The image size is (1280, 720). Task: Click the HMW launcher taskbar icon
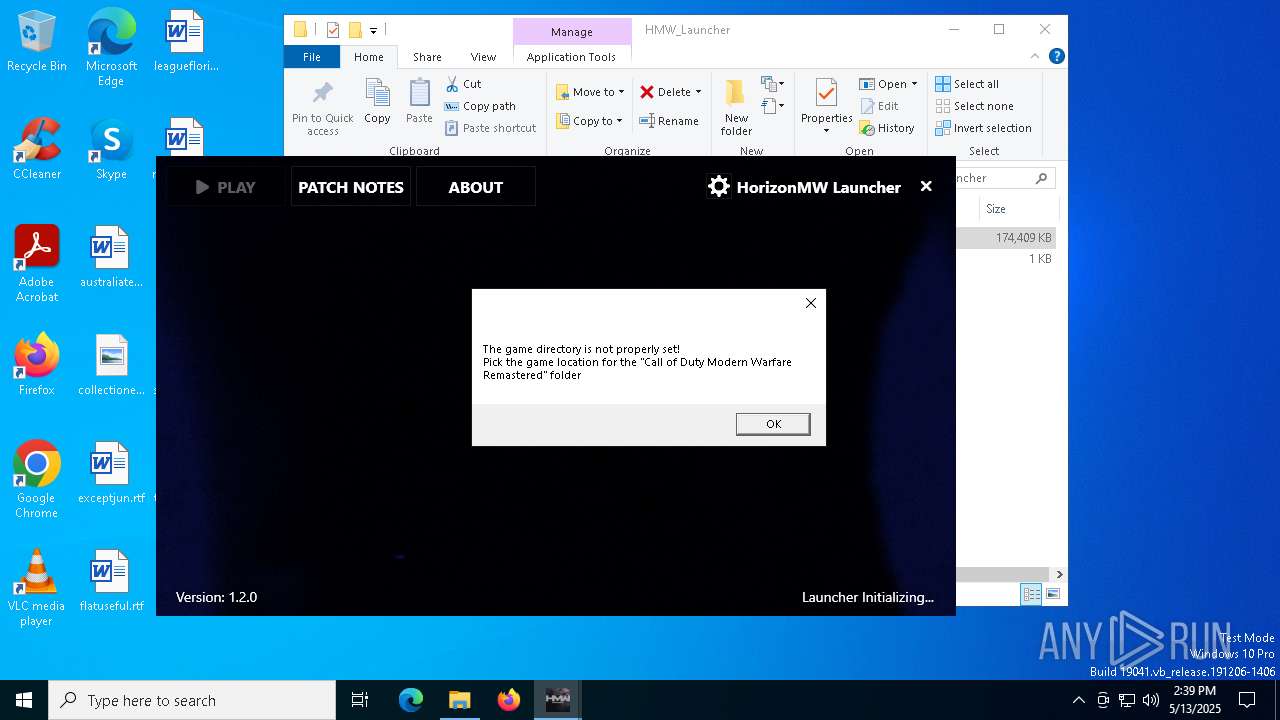click(558, 700)
